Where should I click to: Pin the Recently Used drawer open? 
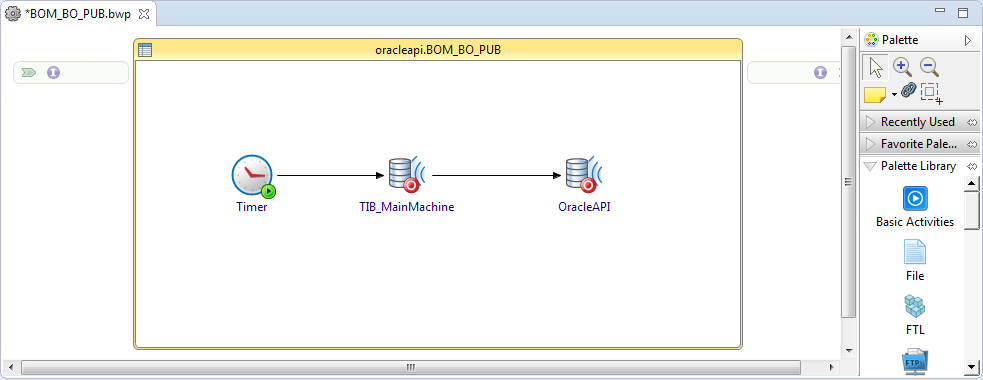(972, 122)
